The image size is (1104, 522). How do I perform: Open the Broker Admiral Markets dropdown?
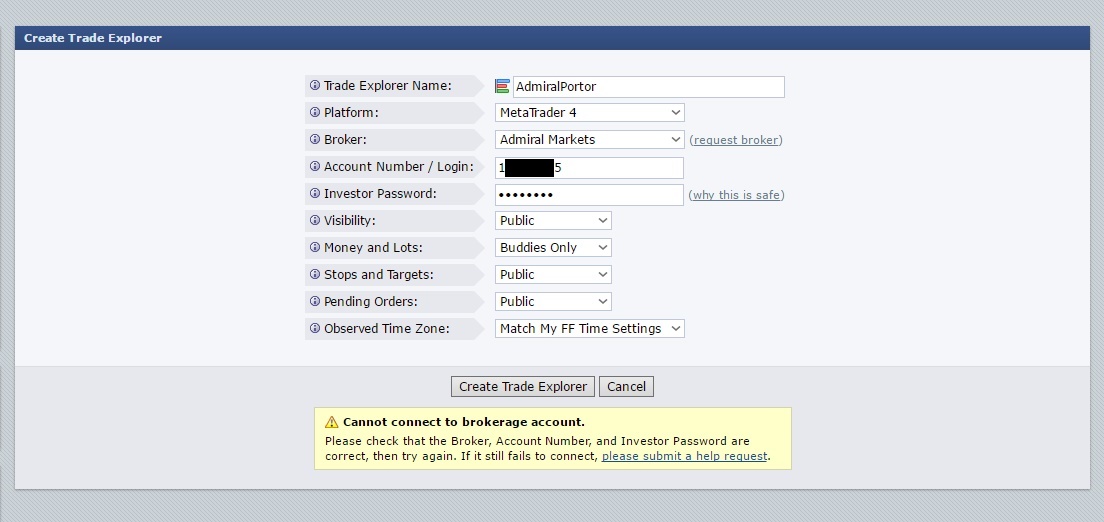[x=589, y=139]
